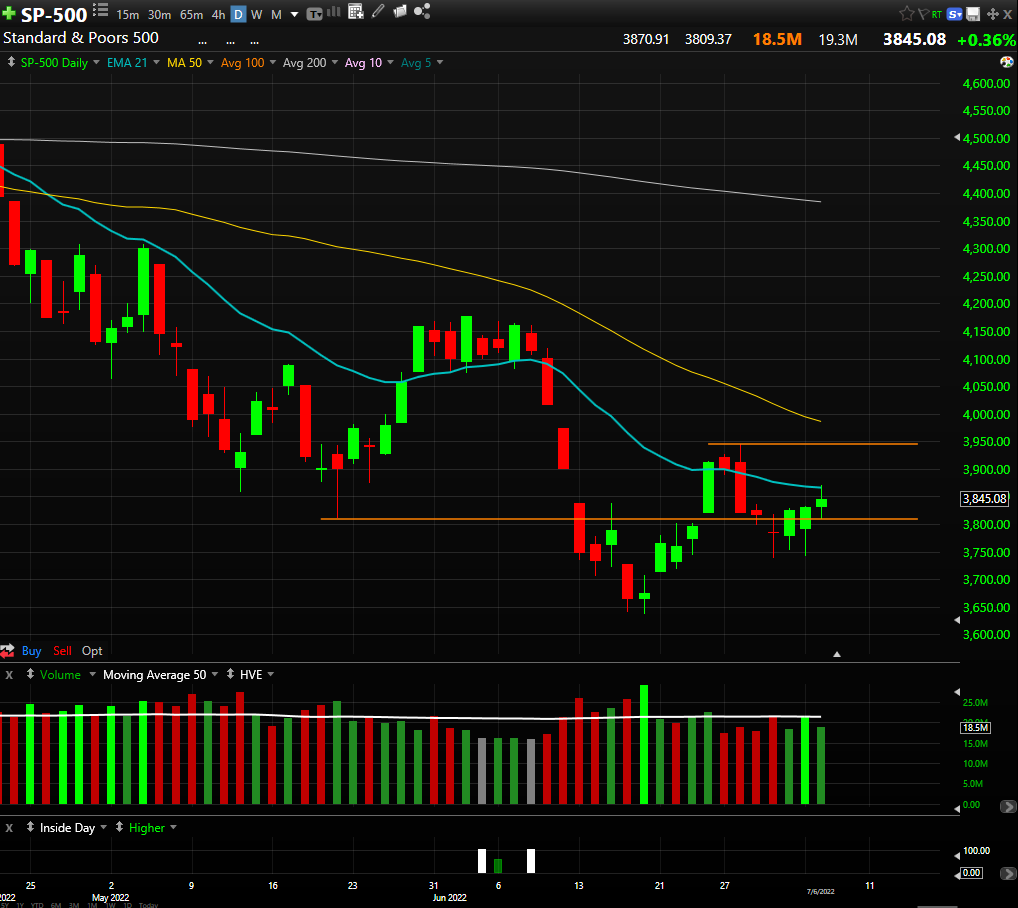This screenshot has height=908, width=1018.
Task: Click the four-arrow move window icon
Action: [992, 14]
